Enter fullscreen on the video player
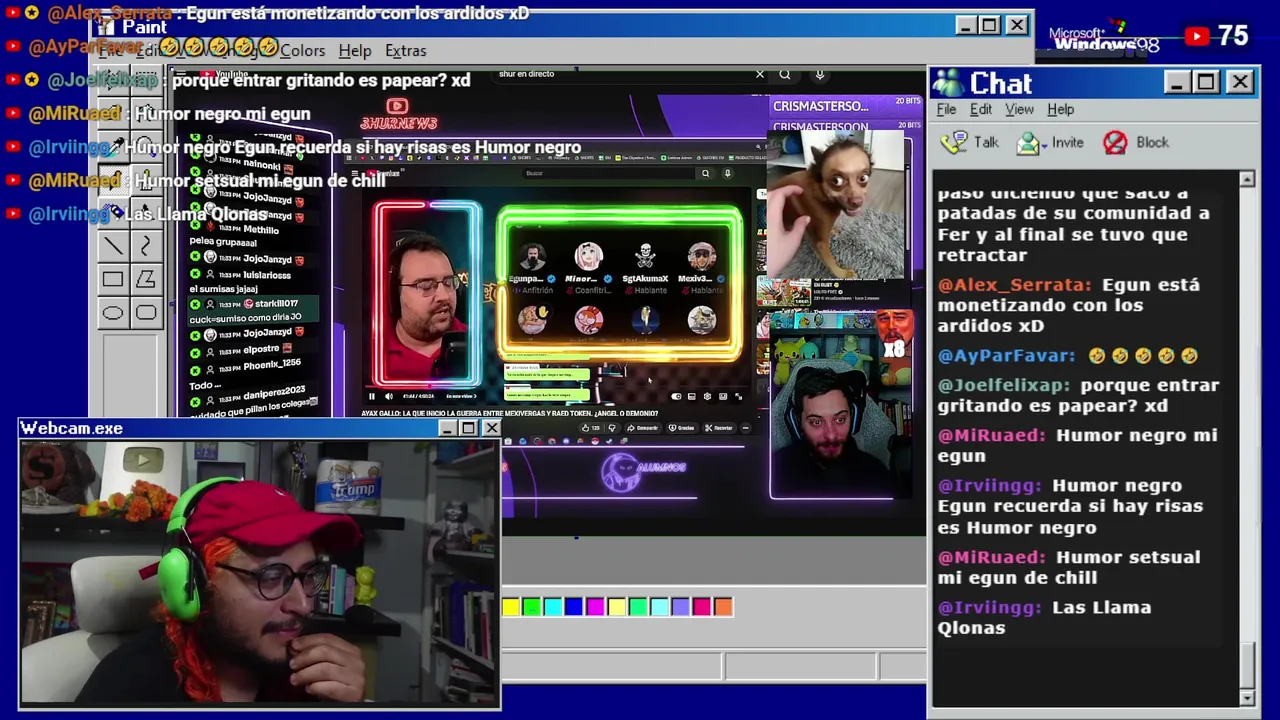Image resolution: width=1280 pixels, height=720 pixels. click(738, 396)
